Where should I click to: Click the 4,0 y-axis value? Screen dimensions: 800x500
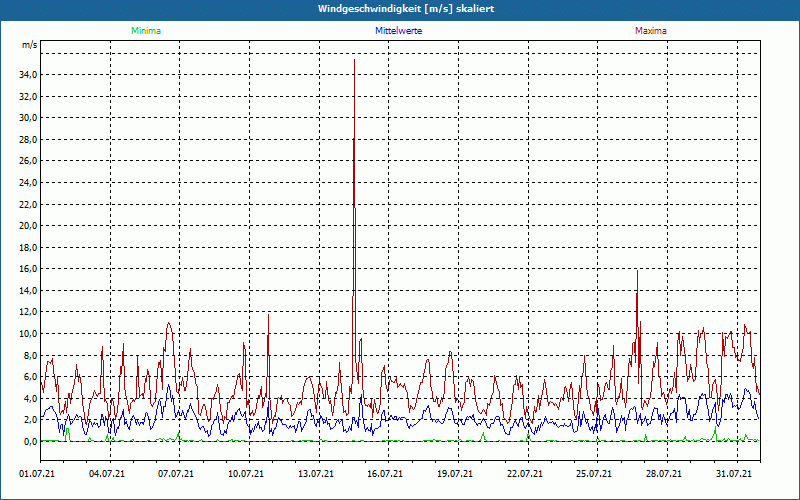(30, 398)
